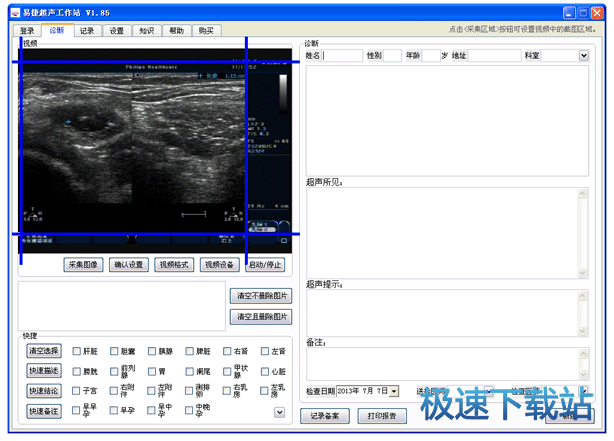
Task: Click the 备注 scrollbar up arrow
Action: point(583,354)
